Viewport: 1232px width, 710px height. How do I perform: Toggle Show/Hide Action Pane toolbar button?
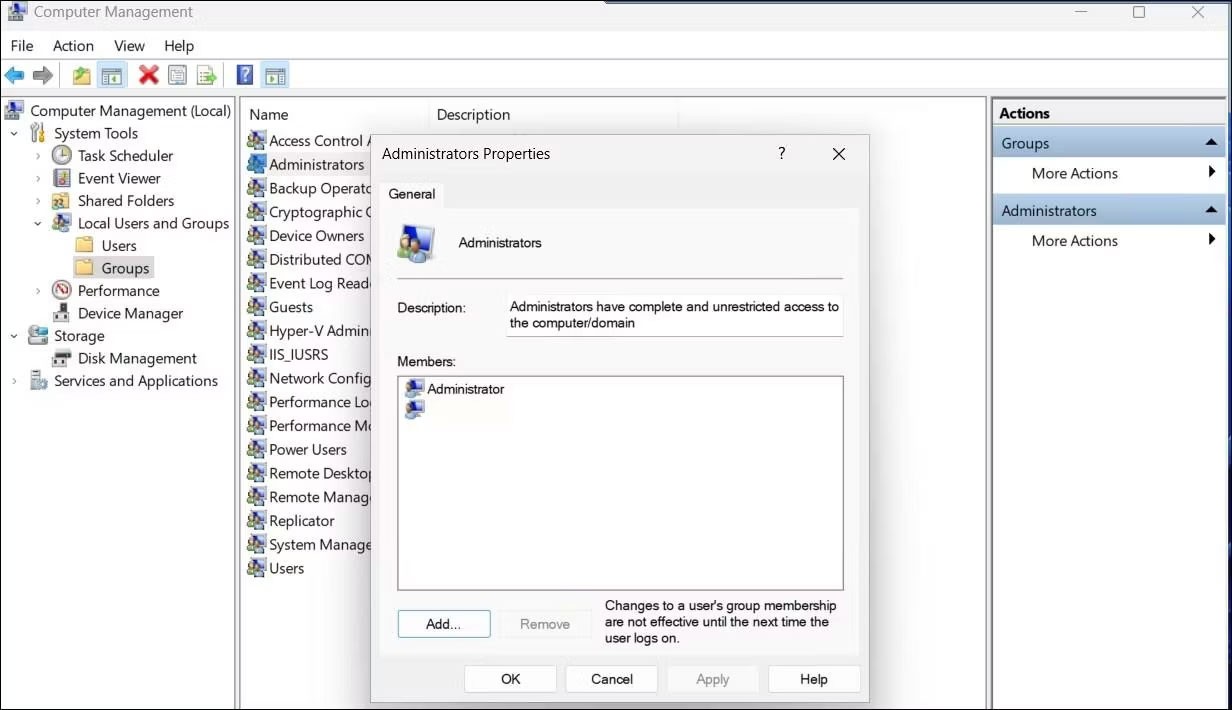[x=275, y=75]
